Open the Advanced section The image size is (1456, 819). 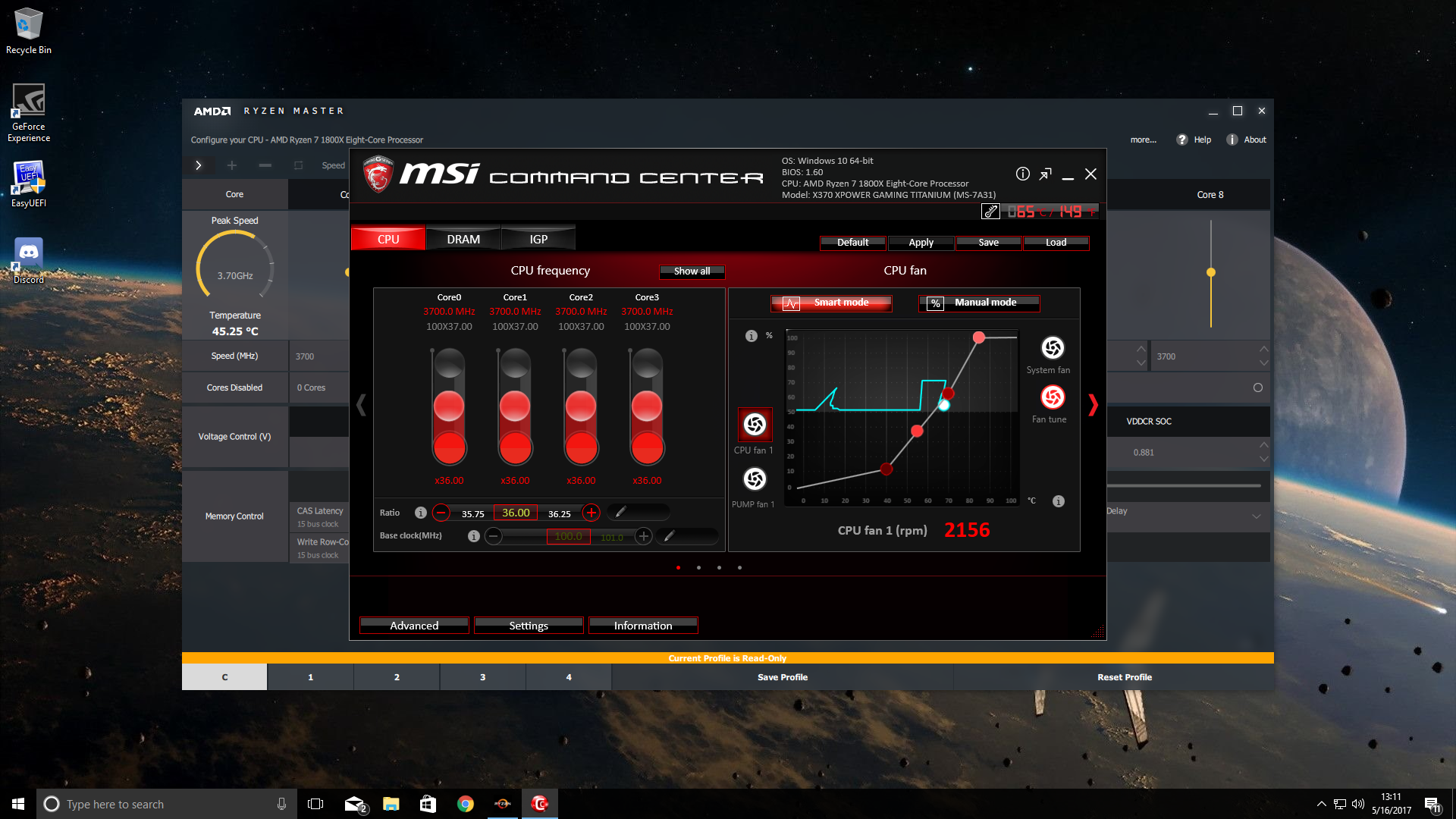pyautogui.click(x=414, y=626)
